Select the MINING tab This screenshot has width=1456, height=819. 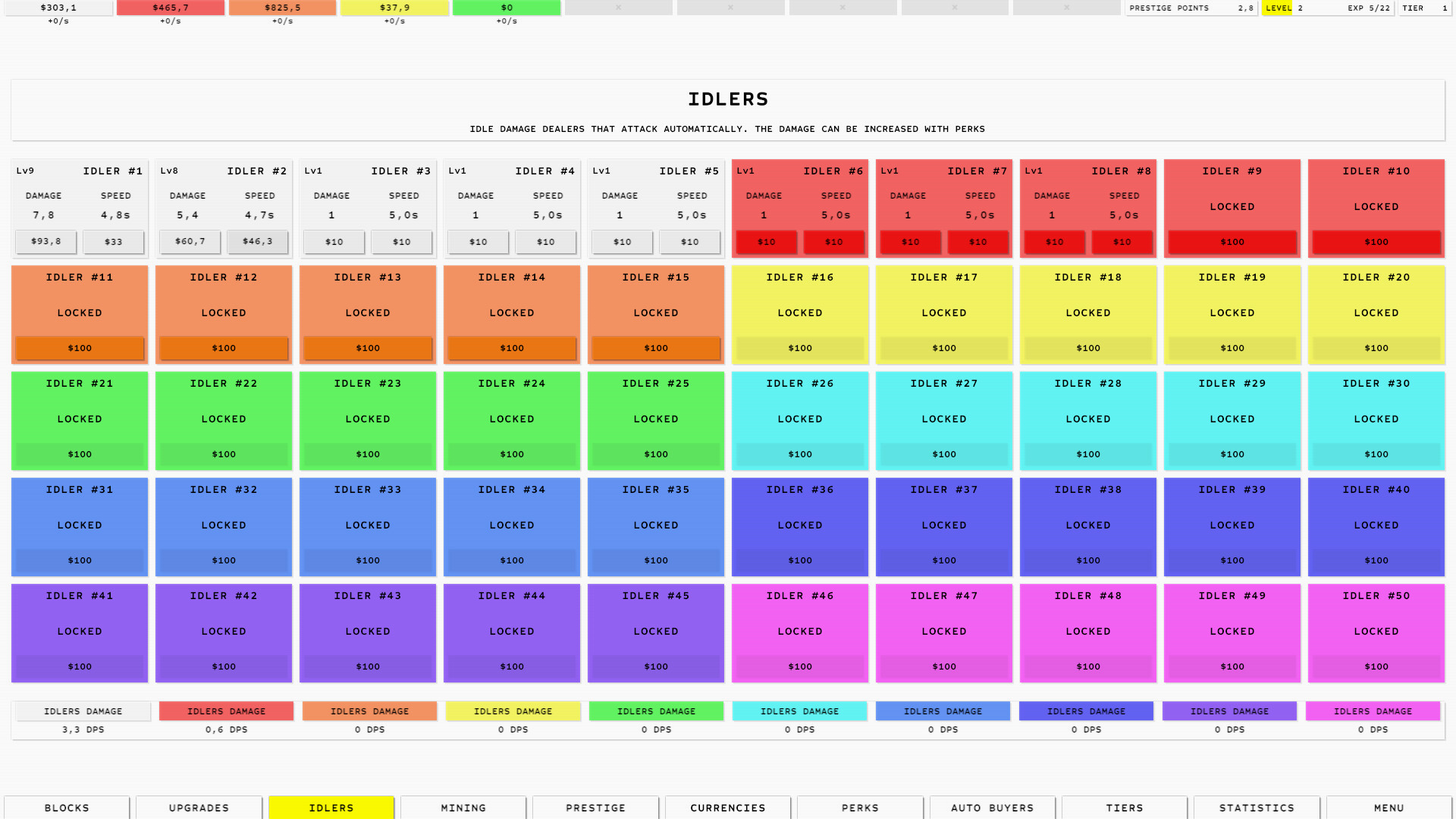463,808
